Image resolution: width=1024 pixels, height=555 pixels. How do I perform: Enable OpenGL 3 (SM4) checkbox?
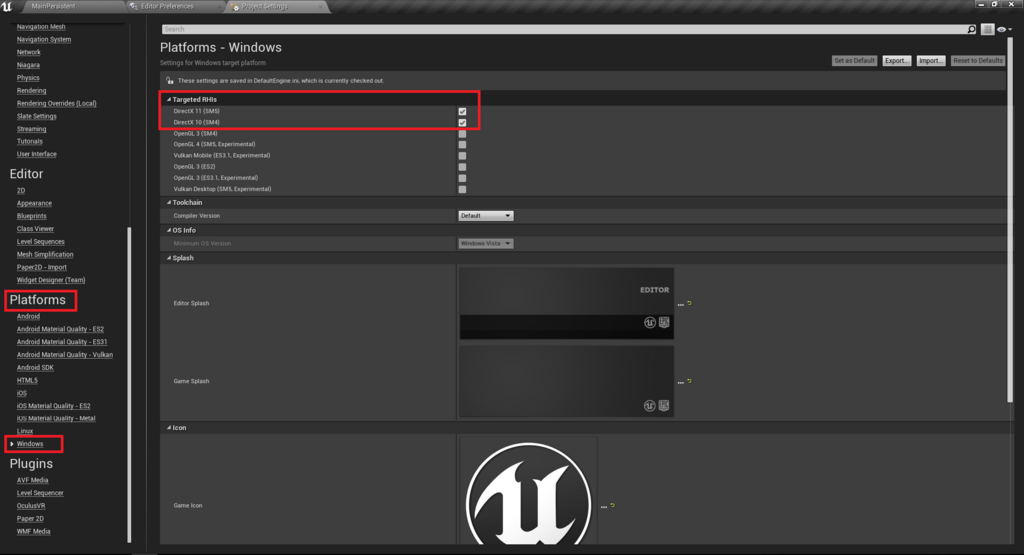(x=462, y=134)
